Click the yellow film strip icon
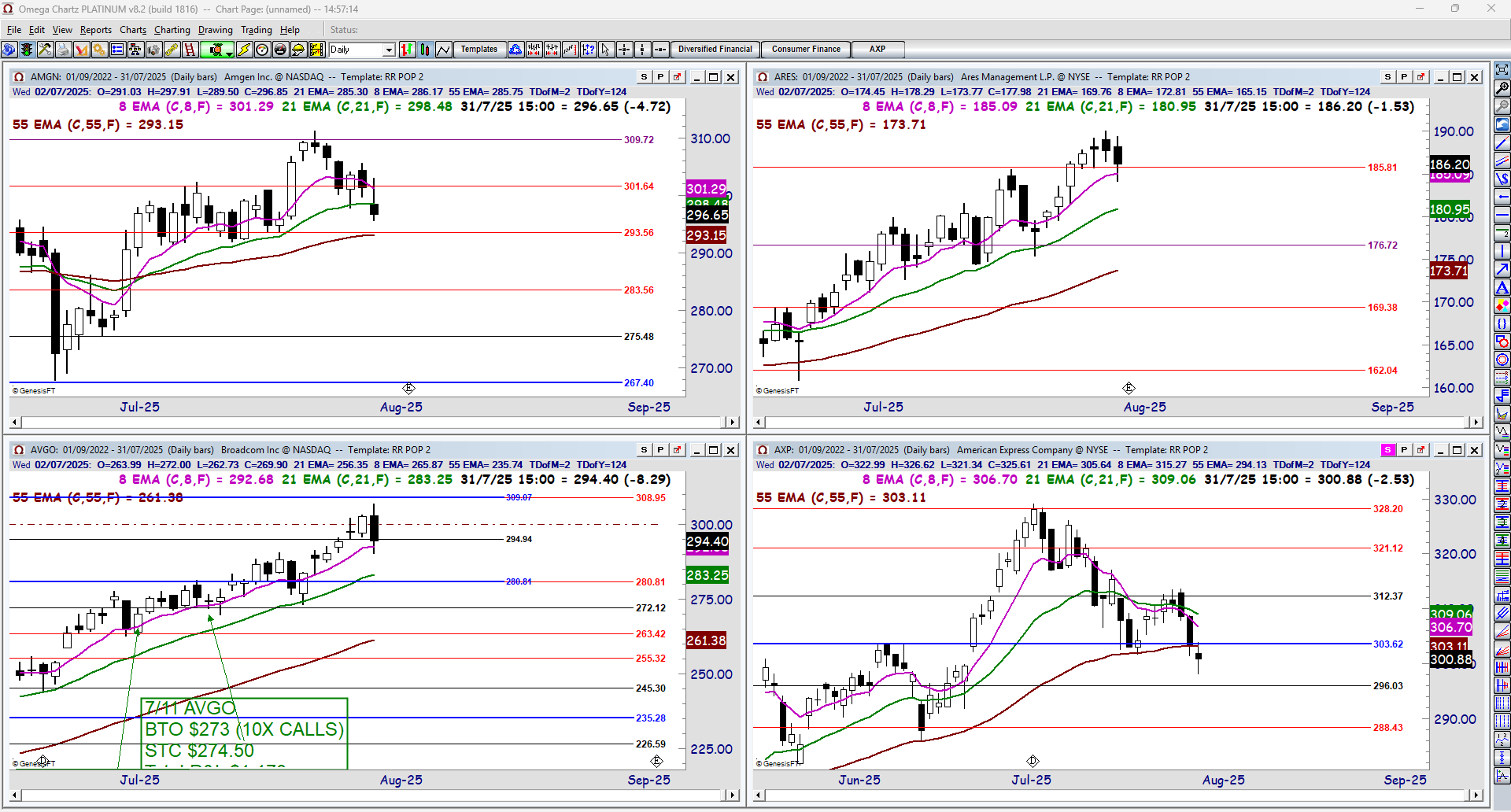This screenshot has height=812, width=1511. pyautogui.click(x=316, y=50)
